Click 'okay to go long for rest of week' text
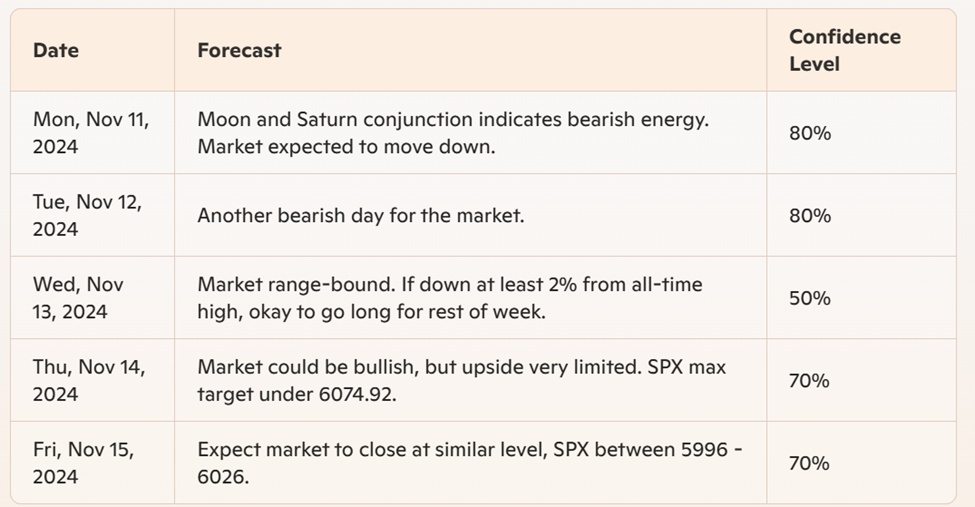Viewport: 975px width, 507px height. tap(397, 312)
